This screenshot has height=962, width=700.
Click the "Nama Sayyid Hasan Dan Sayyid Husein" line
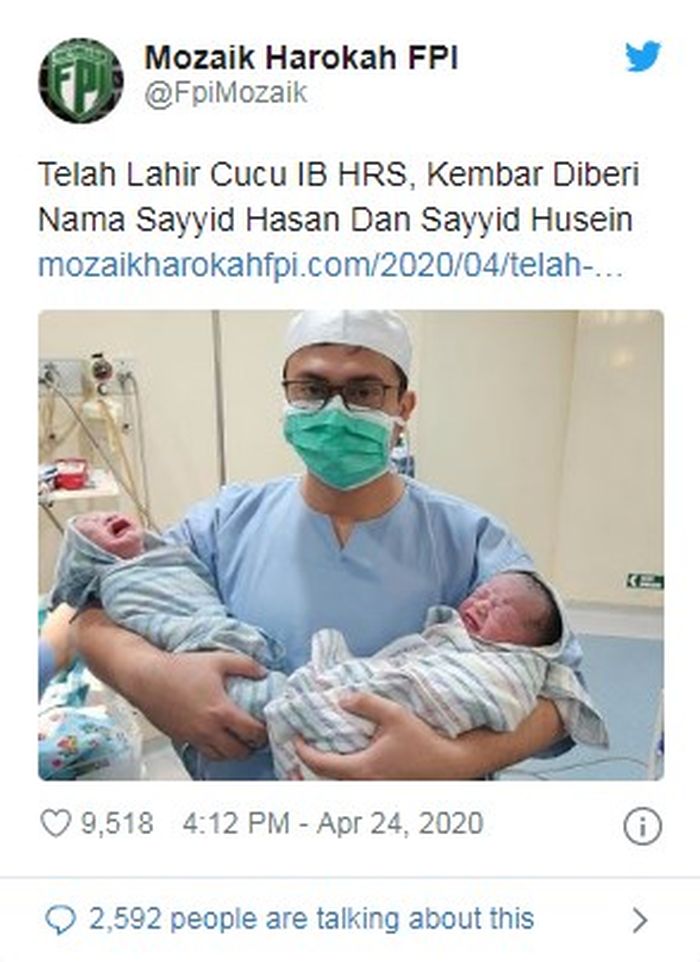click(336, 220)
